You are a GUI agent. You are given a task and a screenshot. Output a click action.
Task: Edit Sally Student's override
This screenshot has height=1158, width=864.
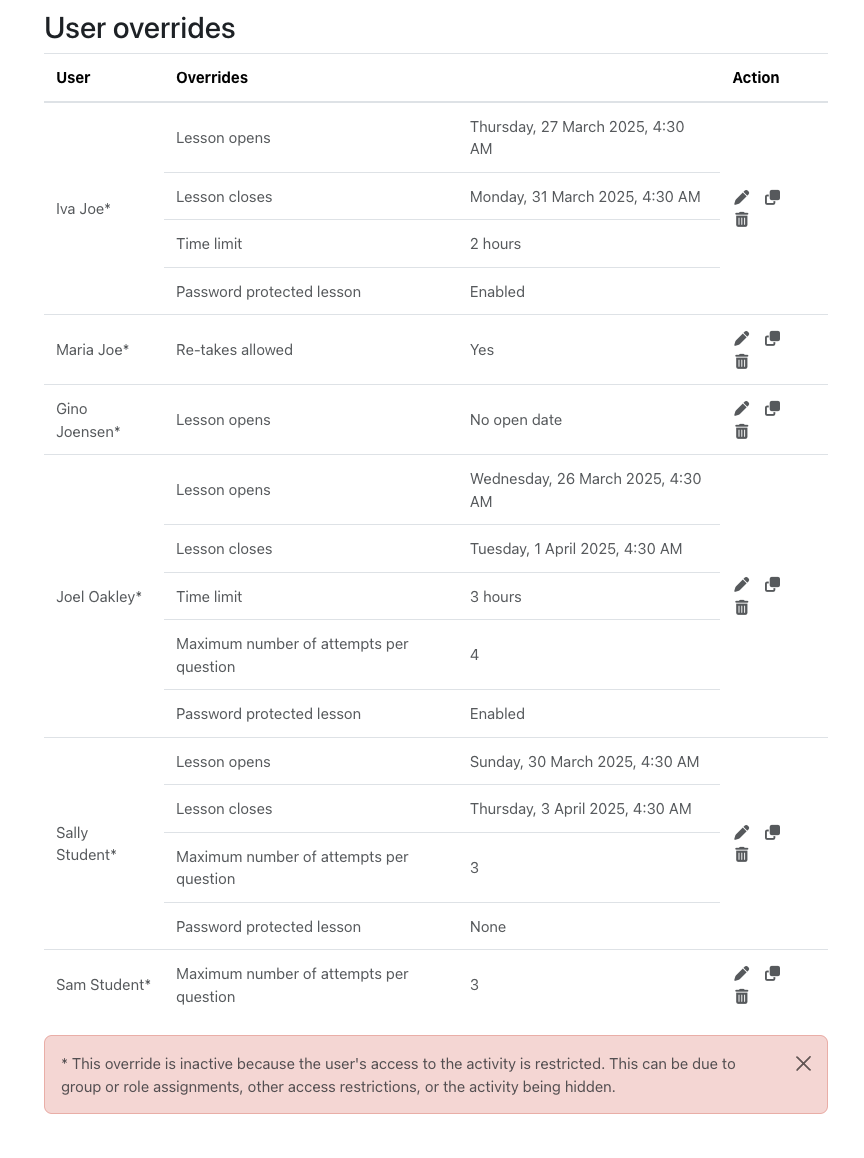point(741,832)
